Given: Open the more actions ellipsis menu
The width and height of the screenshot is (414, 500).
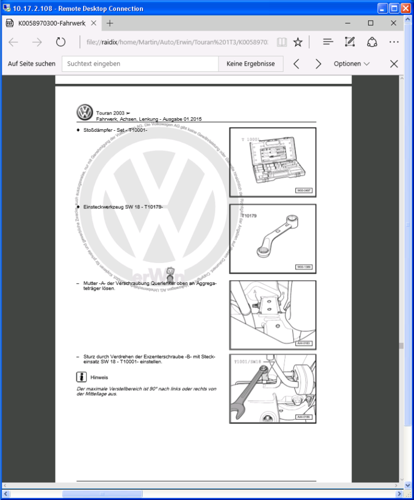Looking at the screenshot, I should coord(394,42).
